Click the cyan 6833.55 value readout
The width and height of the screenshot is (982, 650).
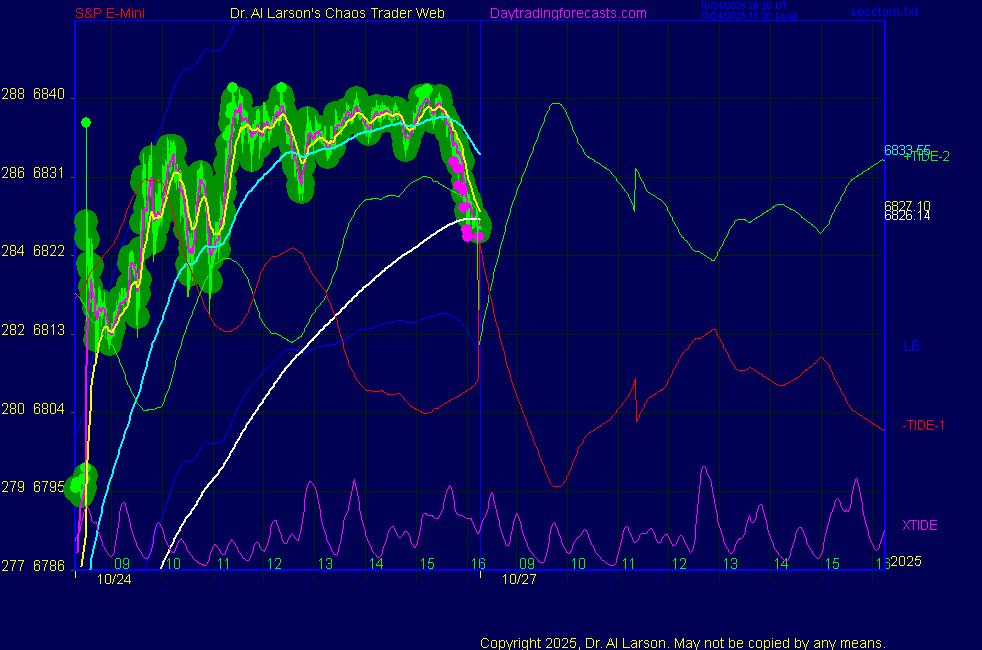[x=906, y=150]
